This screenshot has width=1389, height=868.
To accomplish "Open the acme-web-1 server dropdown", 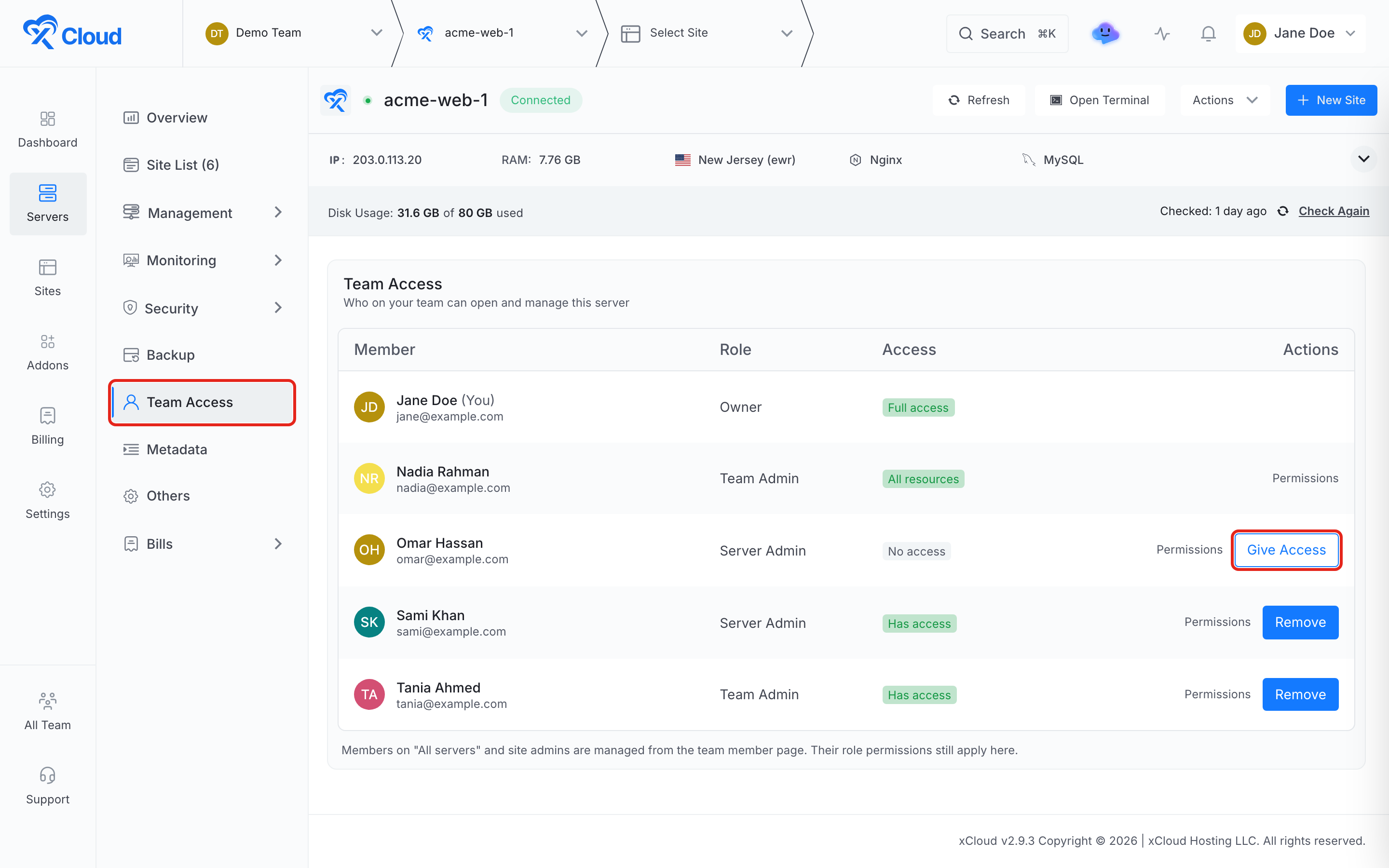I will click(502, 33).
